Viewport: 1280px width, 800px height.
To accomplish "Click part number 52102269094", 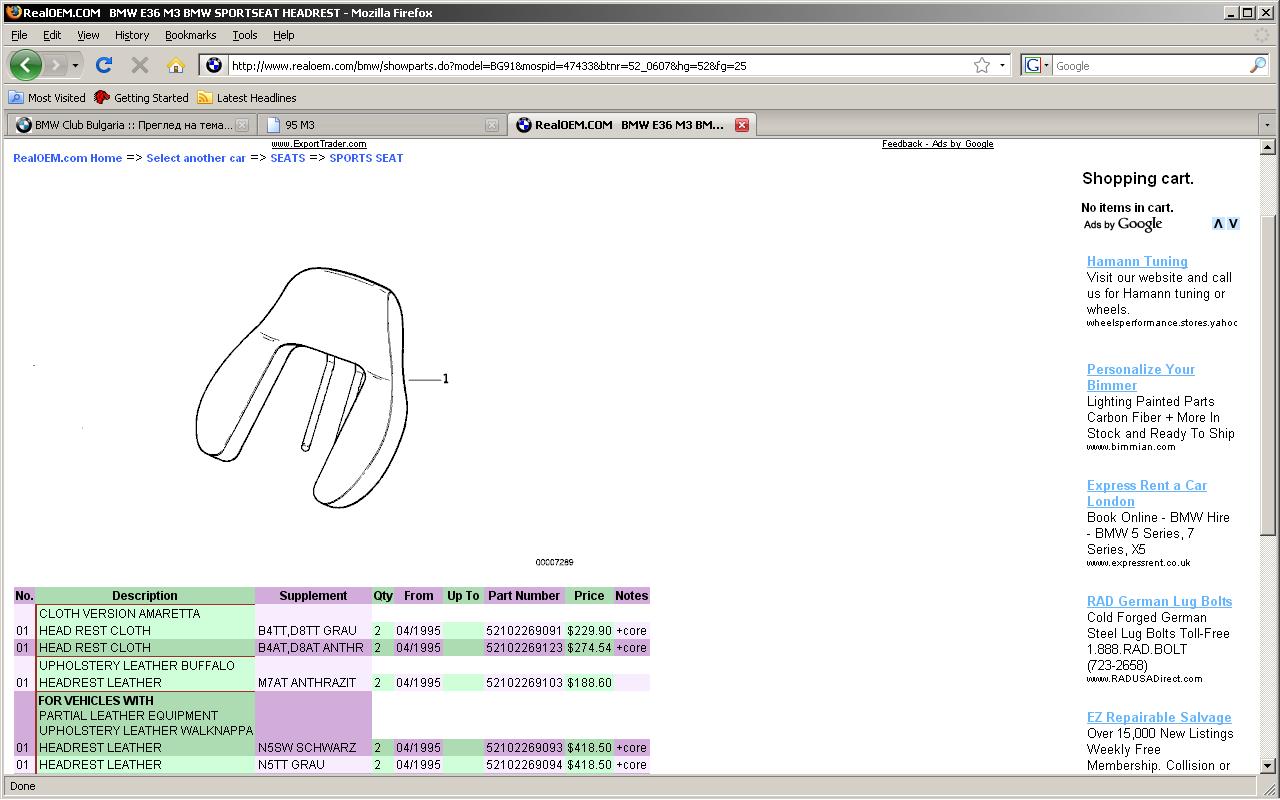I will (x=524, y=765).
